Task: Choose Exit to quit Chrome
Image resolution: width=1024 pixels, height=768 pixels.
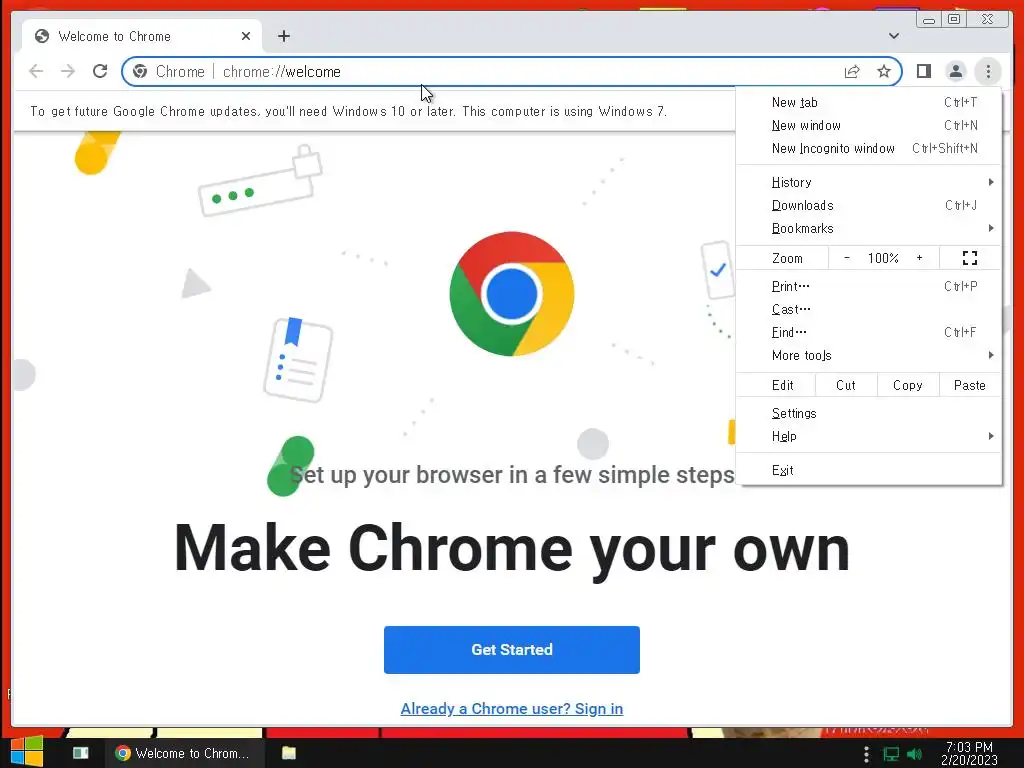Action: (x=869, y=470)
